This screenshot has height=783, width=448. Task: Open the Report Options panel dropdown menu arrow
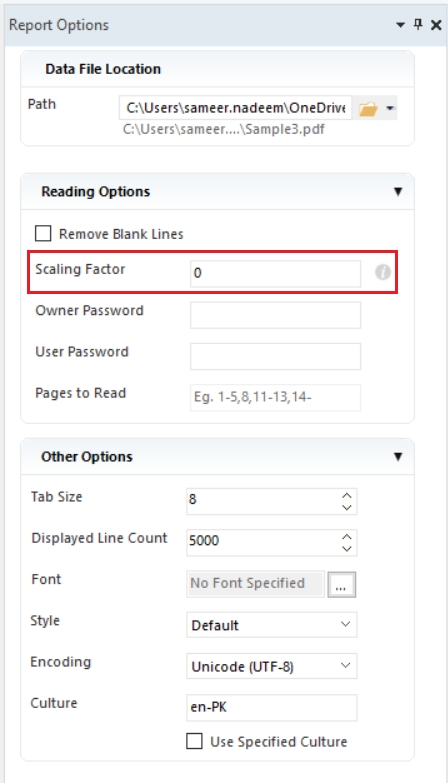[400, 25]
